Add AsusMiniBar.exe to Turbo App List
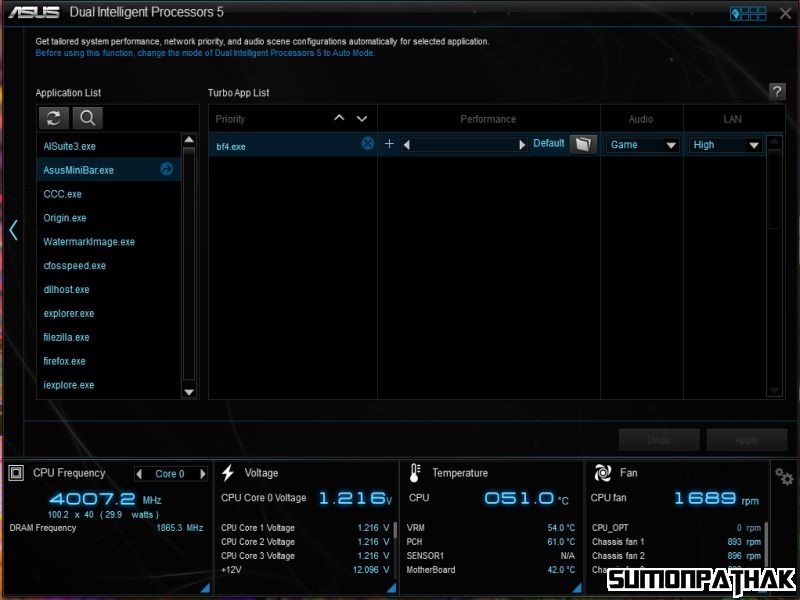 point(166,169)
